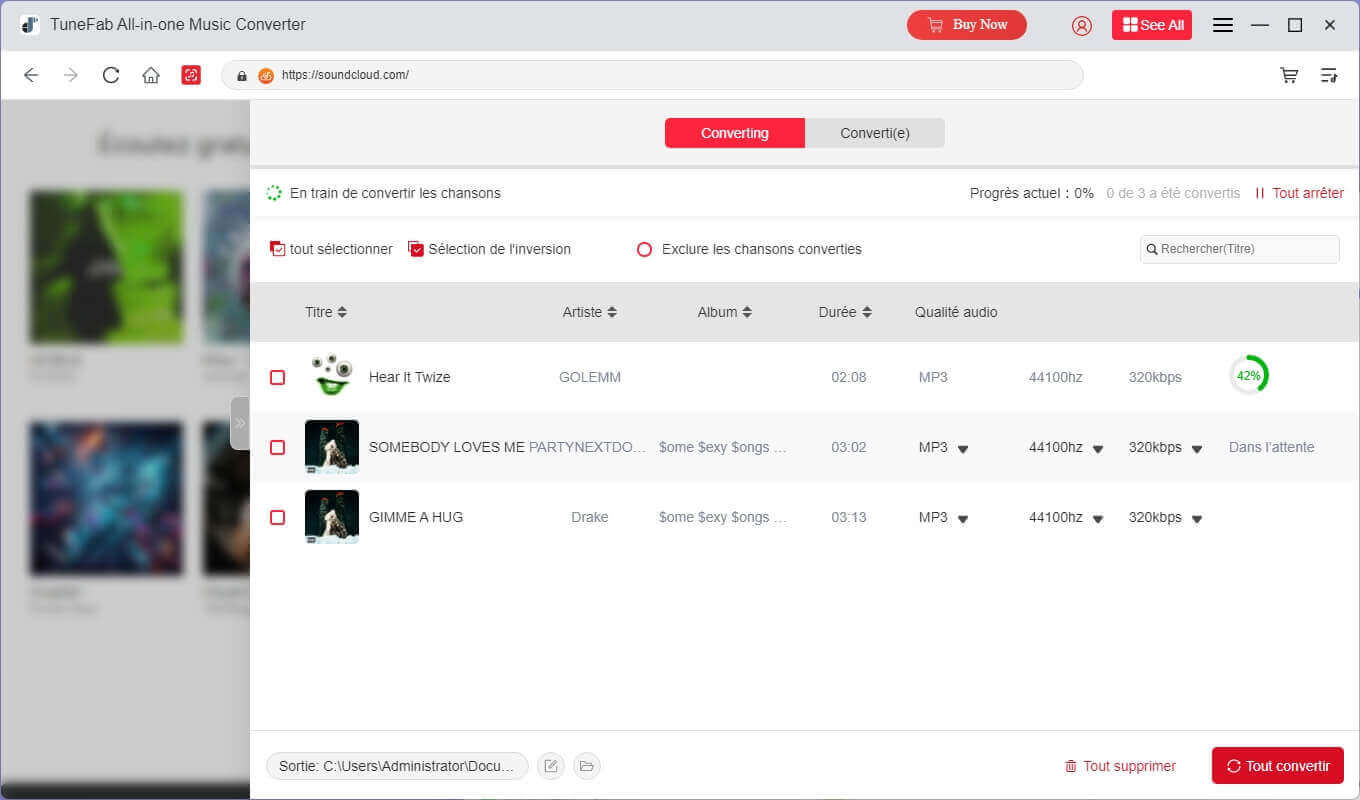Click the soundcloud.com address bar
This screenshot has height=800, width=1360.
[x=652, y=75]
